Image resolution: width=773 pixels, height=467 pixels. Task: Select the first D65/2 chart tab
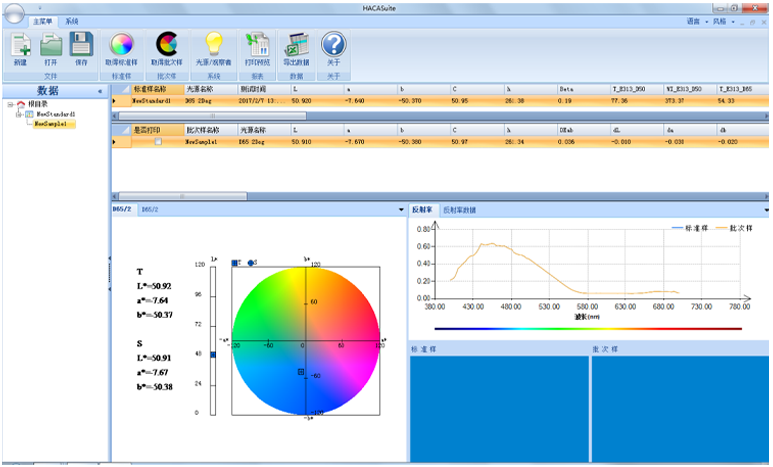122,210
